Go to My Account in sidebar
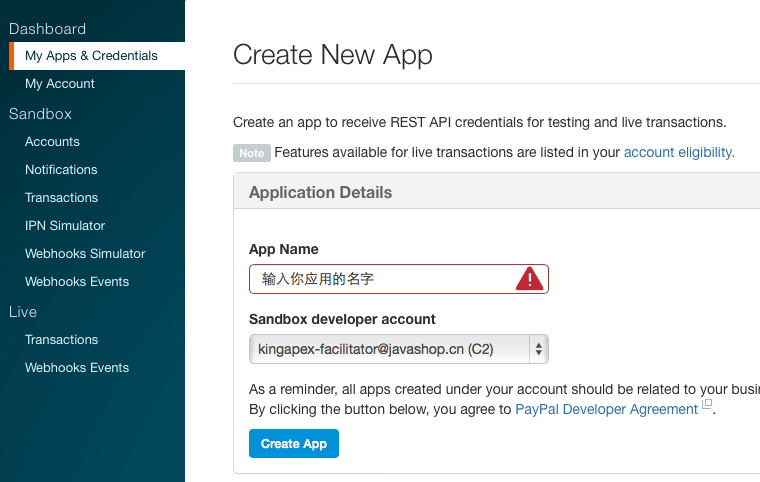 pos(60,83)
